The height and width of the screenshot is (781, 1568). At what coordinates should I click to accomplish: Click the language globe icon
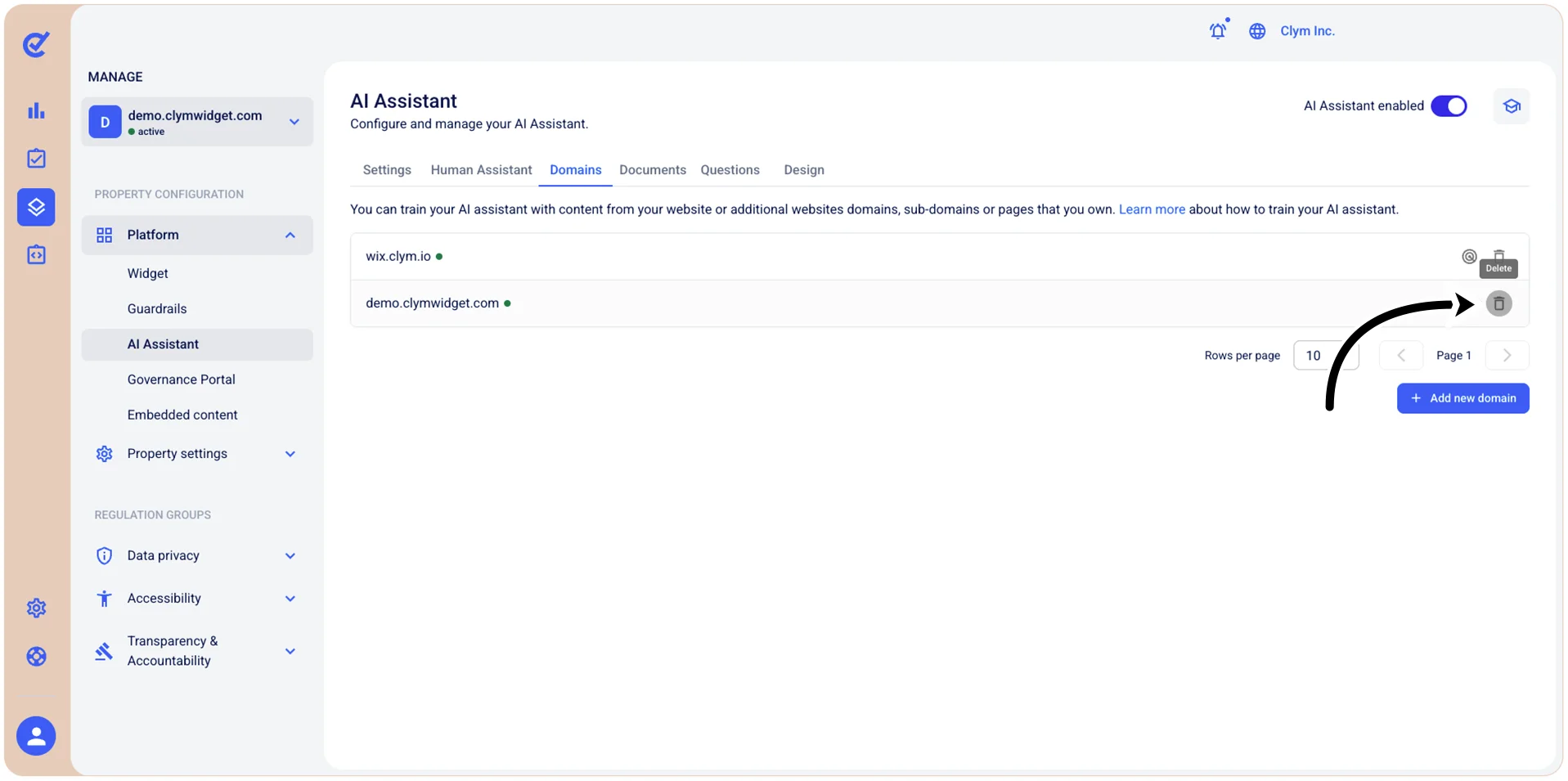coord(1257,31)
